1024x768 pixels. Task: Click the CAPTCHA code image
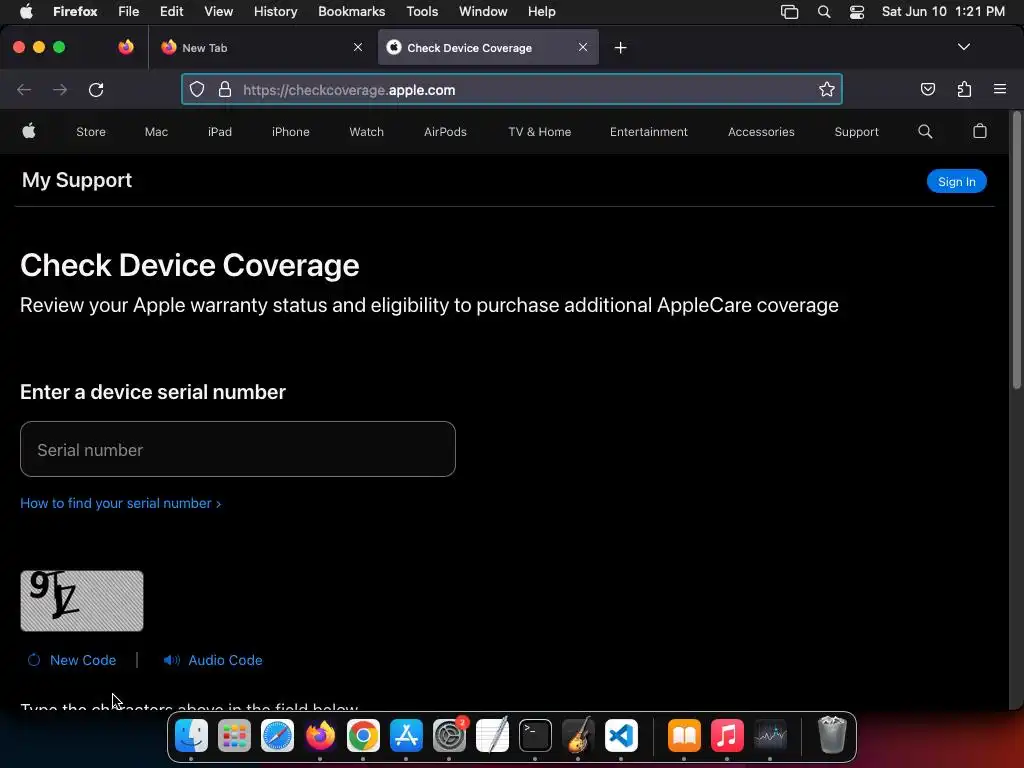[82, 601]
